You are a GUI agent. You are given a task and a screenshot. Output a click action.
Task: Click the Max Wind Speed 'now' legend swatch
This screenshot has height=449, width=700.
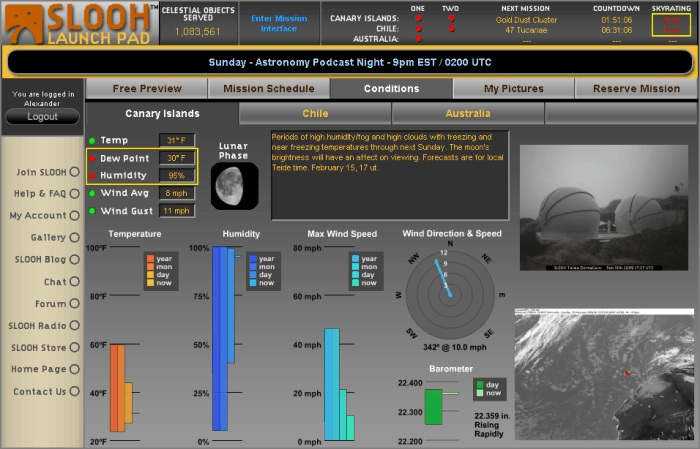click(355, 283)
